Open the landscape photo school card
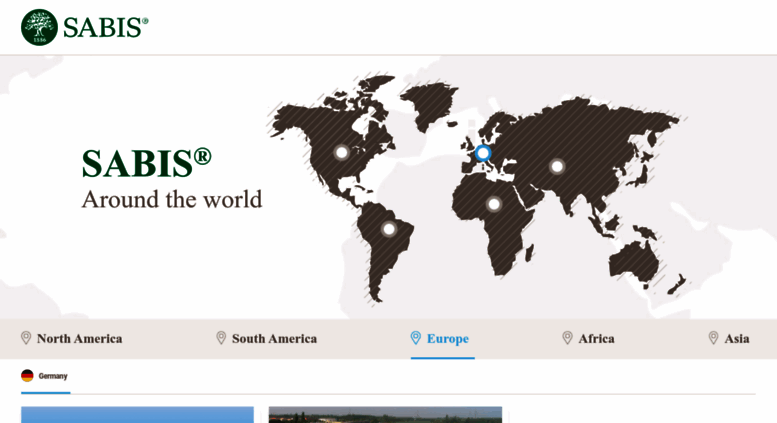Screen dimensions: 777x423 [386, 415]
